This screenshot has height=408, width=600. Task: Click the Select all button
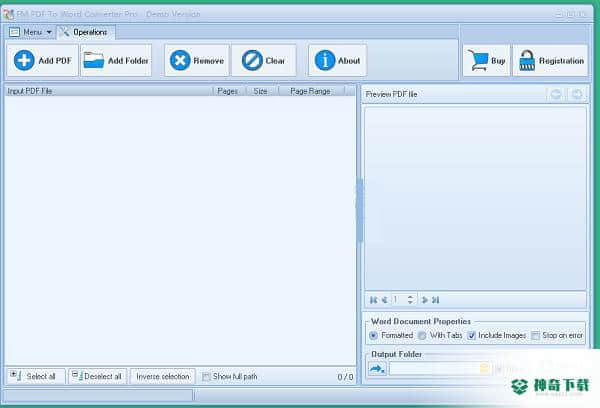point(36,376)
